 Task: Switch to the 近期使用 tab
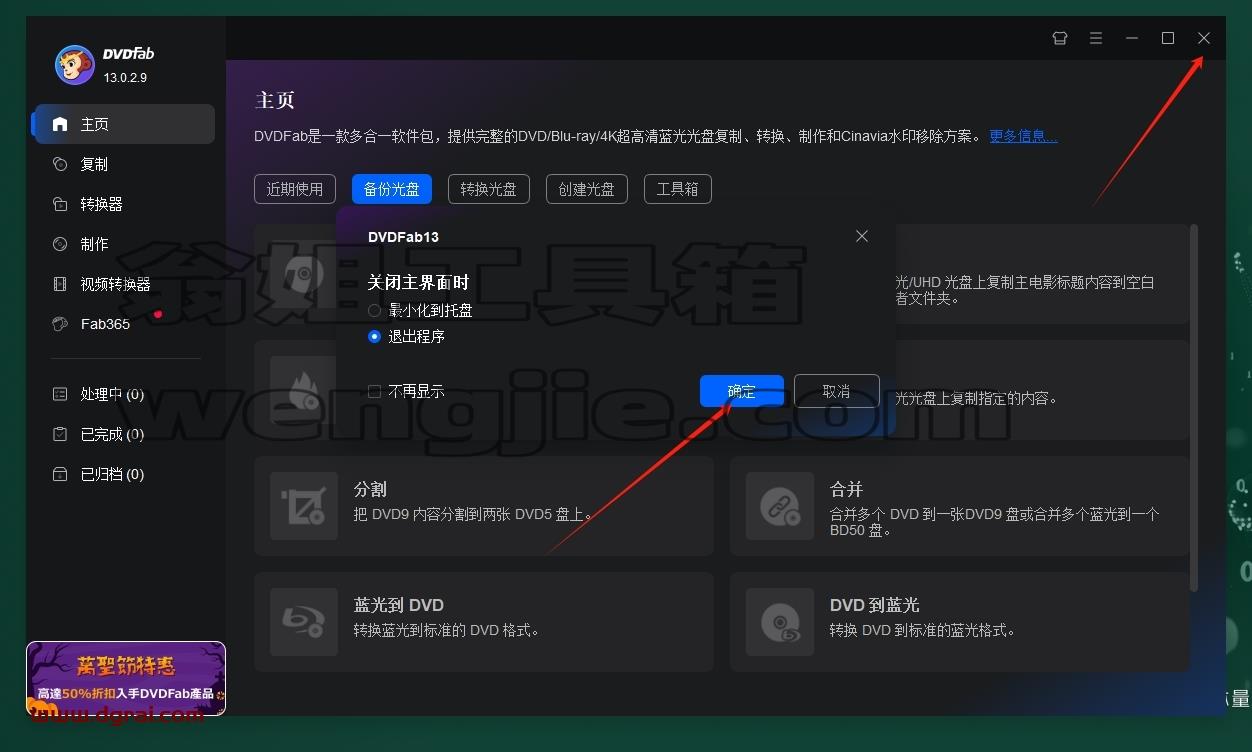pos(295,188)
